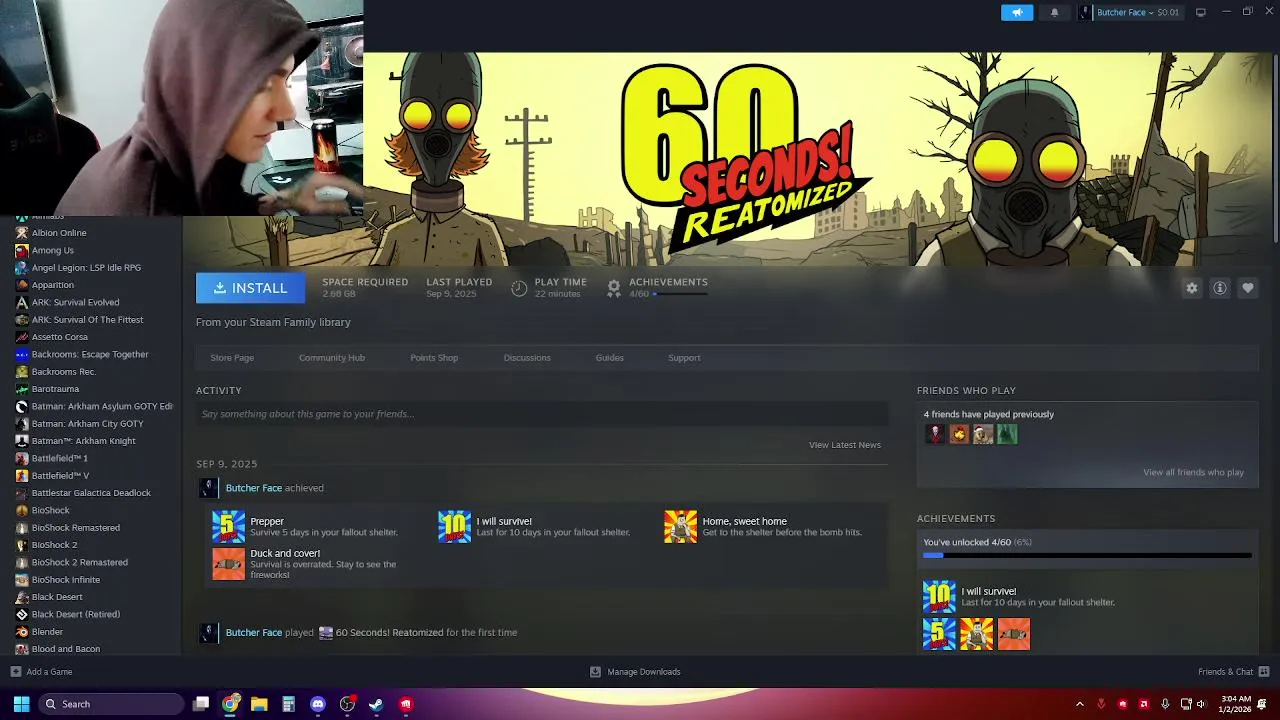Open OBS Studio from the taskbar
This screenshot has height=720, width=1280.
coord(347,704)
